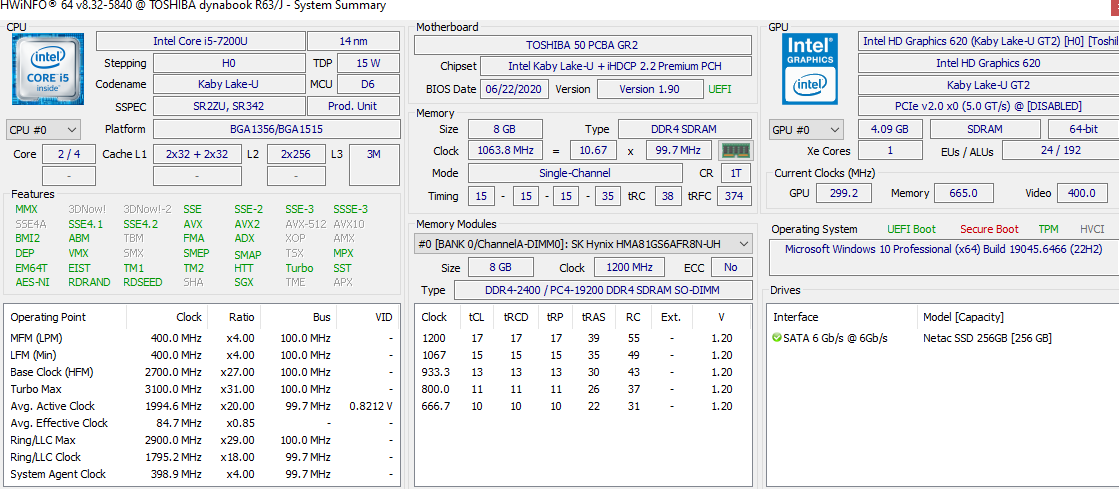The width and height of the screenshot is (1119, 489).
Task: Select the Avg. Active Clock row
Action: [201, 406]
